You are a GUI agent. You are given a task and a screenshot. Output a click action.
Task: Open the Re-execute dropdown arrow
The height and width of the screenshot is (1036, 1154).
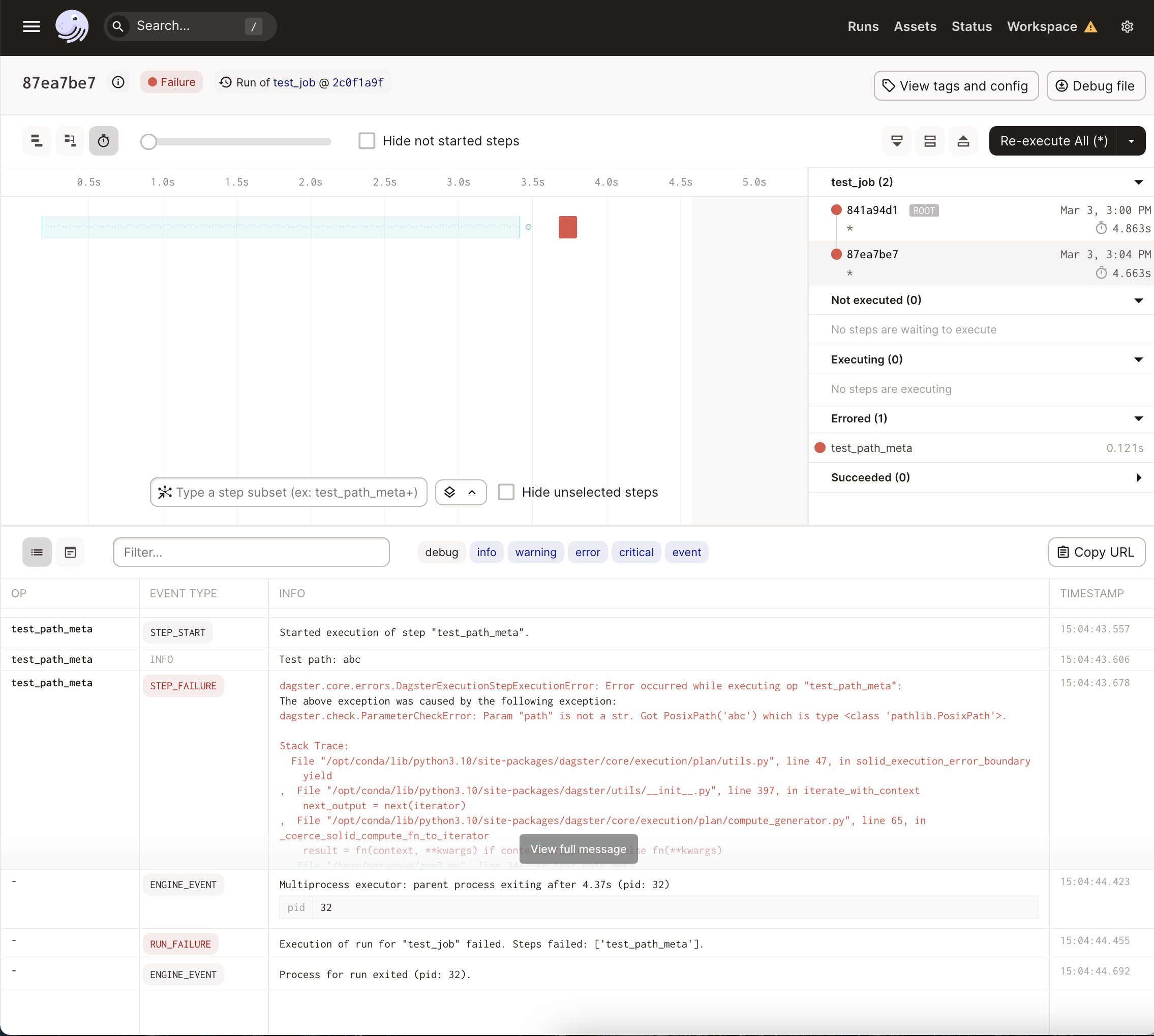(x=1131, y=141)
